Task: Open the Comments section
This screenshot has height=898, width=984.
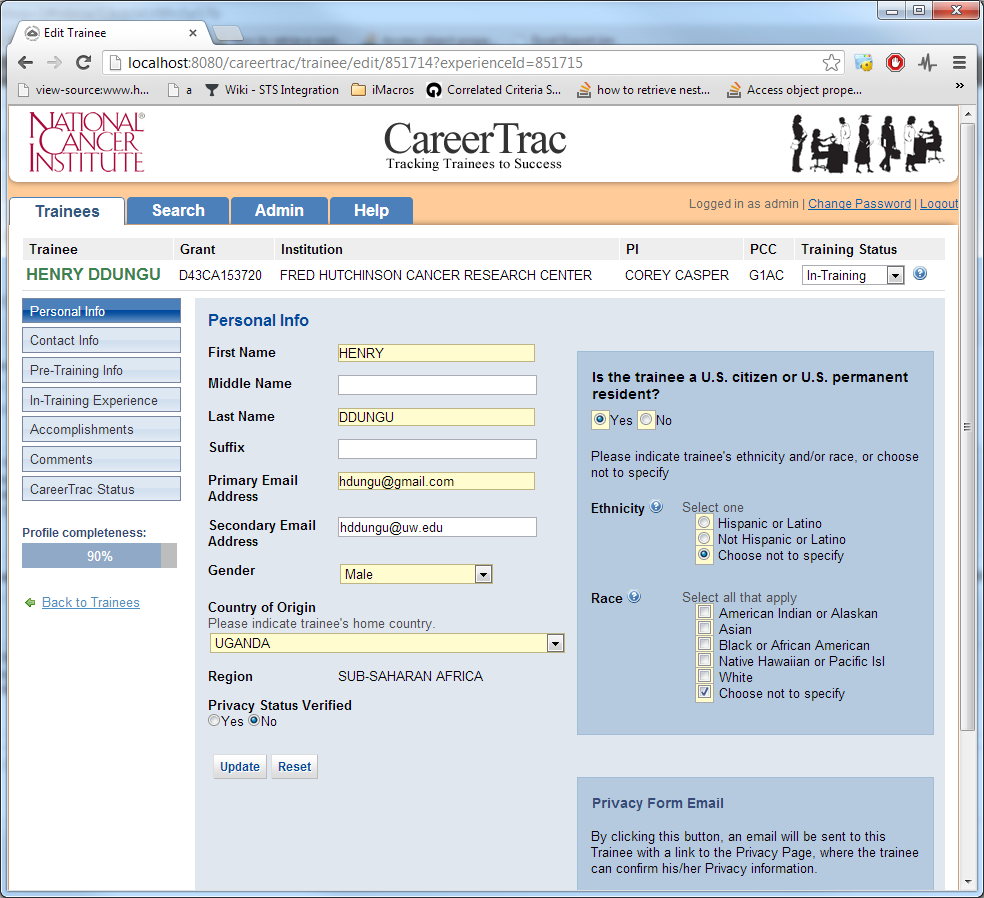Action: [101, 459]
